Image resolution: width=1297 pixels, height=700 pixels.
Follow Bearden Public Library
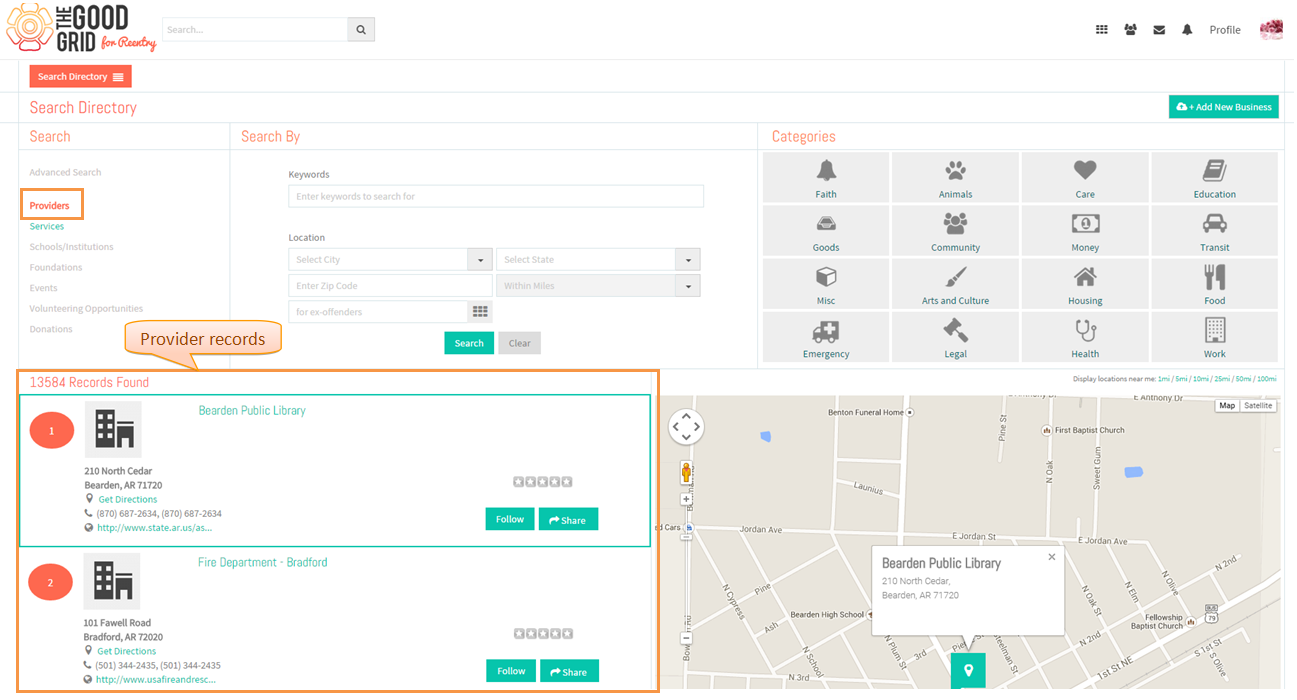(x=510, y=519)
